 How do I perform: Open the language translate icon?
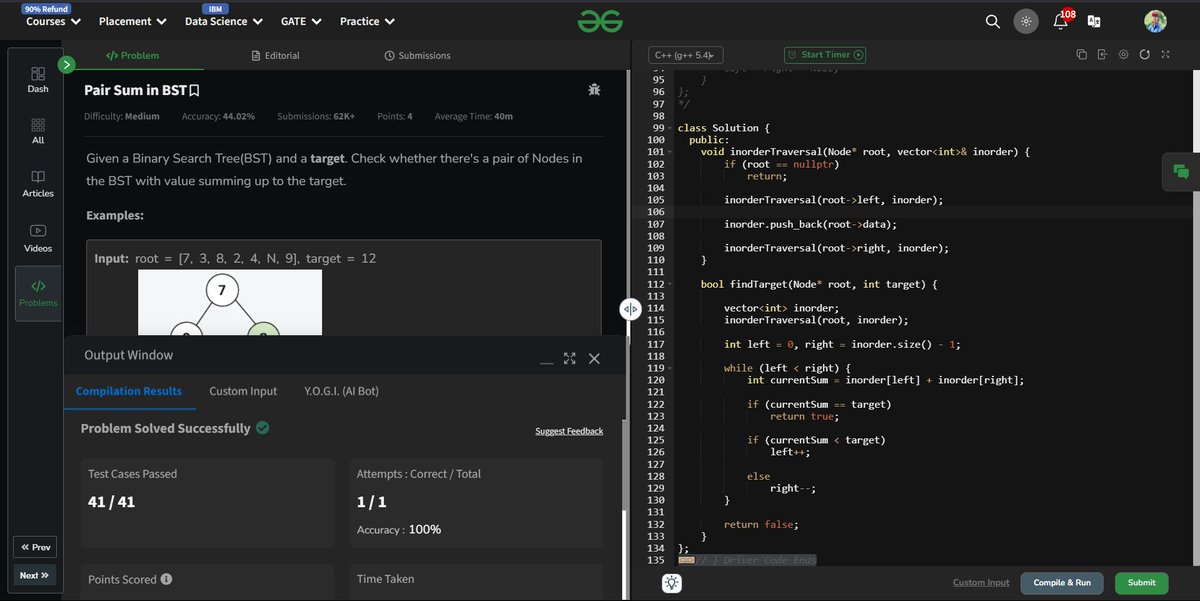coord(1094,21)
